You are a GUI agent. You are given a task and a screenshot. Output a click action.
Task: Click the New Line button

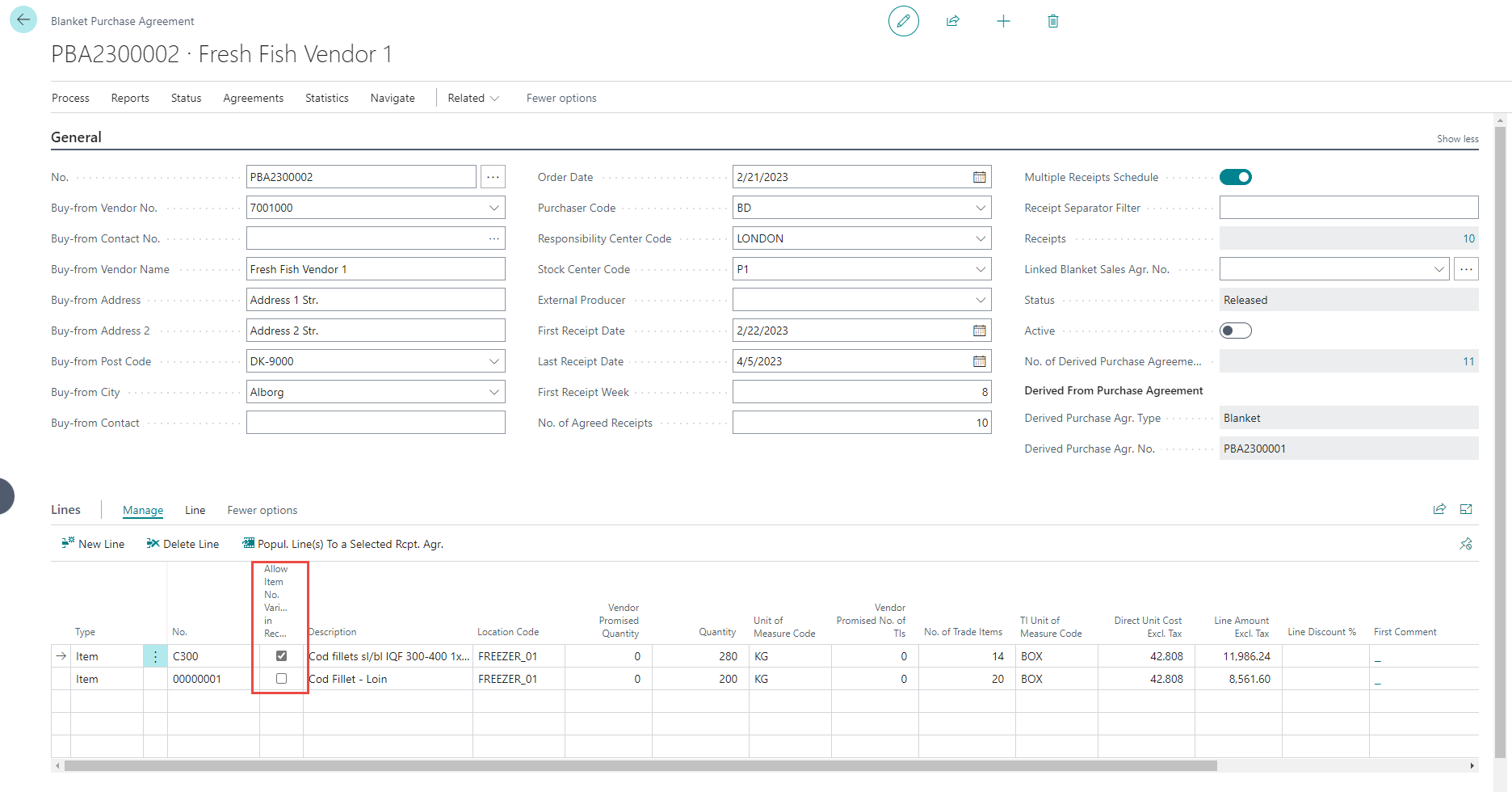tap(93, 544)
